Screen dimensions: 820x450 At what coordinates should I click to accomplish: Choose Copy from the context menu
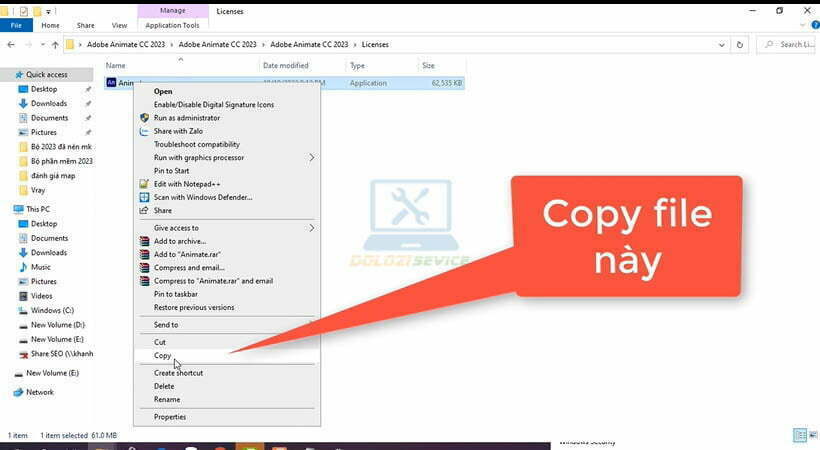coord(162,355)
